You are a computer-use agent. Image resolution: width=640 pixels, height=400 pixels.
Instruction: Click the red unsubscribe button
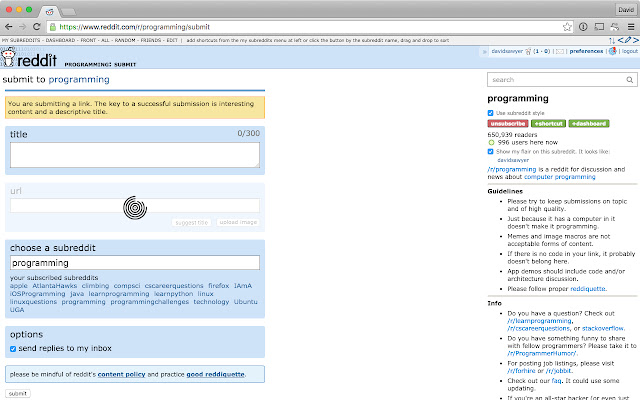508,124
